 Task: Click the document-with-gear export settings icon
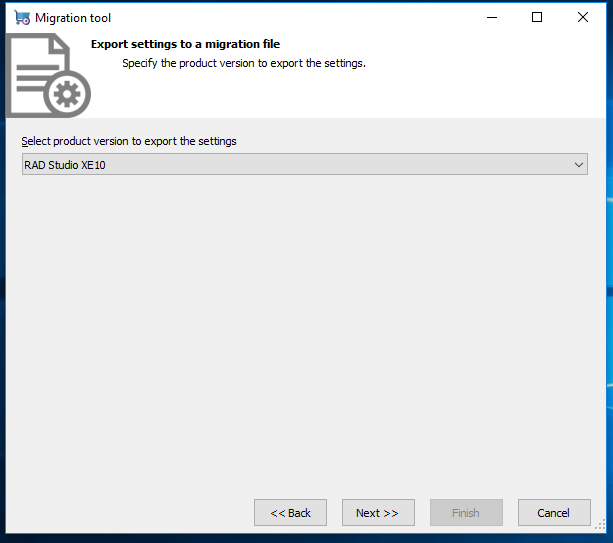click(48, 75)
